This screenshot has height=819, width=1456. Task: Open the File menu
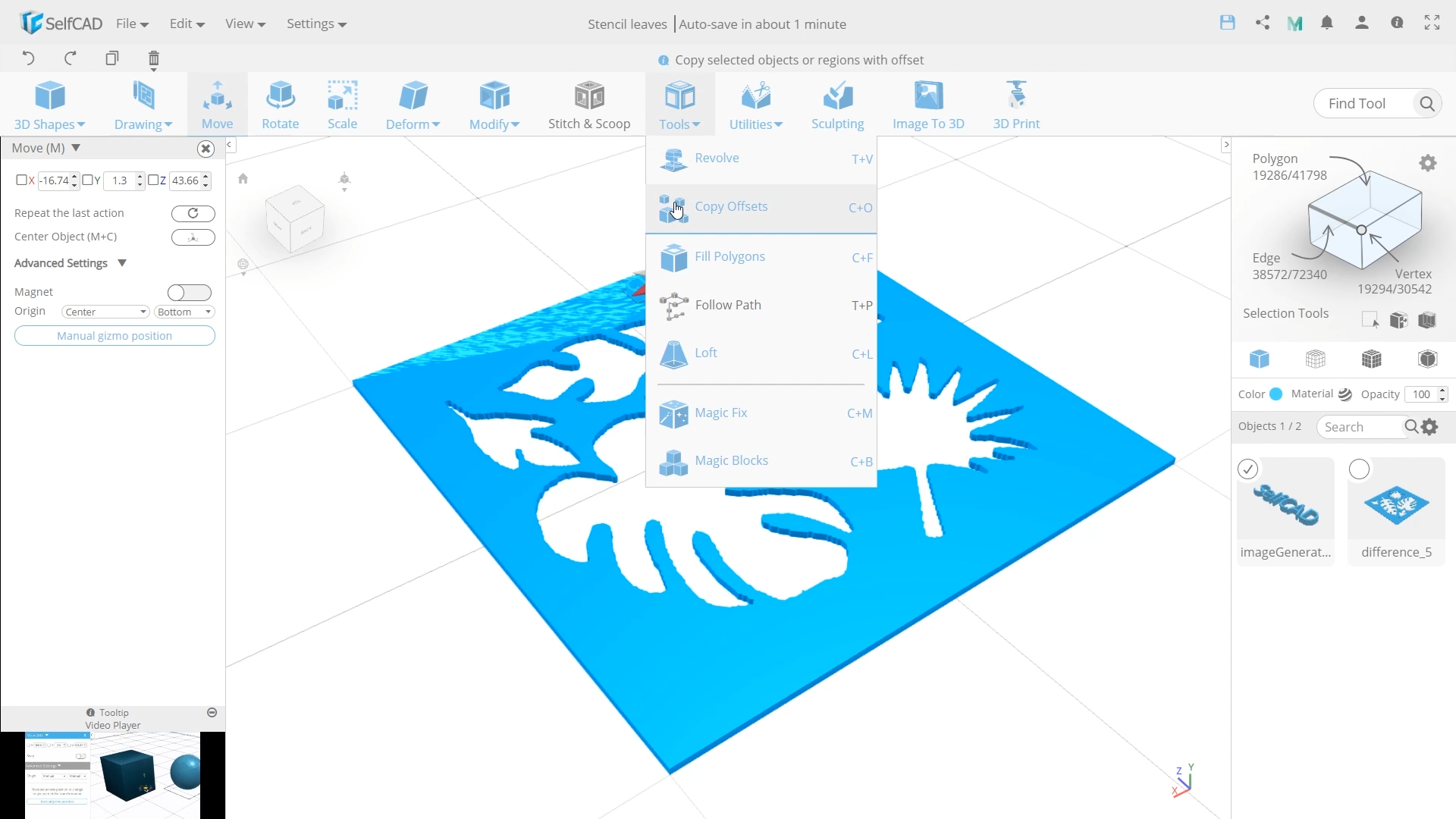(x=132, y=24)
